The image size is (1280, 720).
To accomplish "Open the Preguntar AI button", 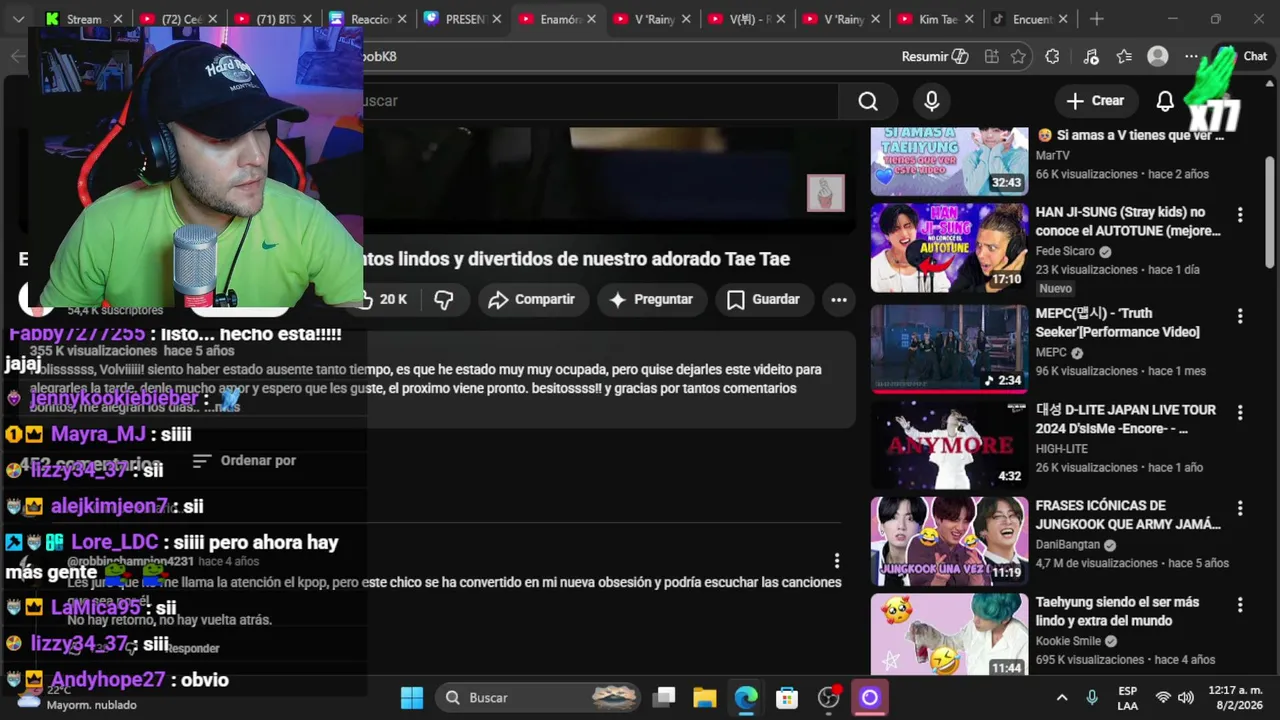I will (x=651, y=299).
